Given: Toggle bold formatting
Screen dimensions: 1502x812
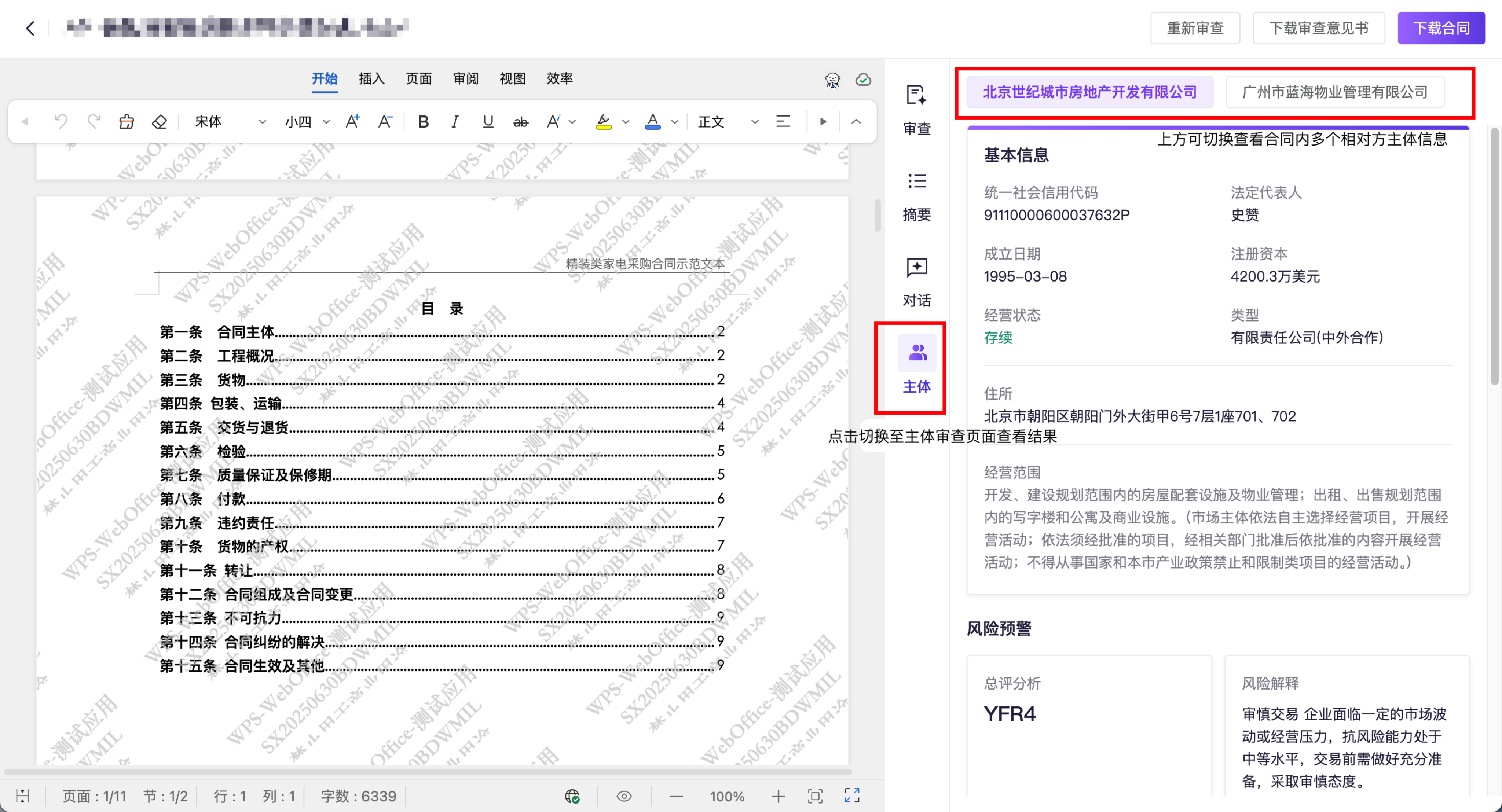Looking at the screenshot, I should [x=423, y=122].
